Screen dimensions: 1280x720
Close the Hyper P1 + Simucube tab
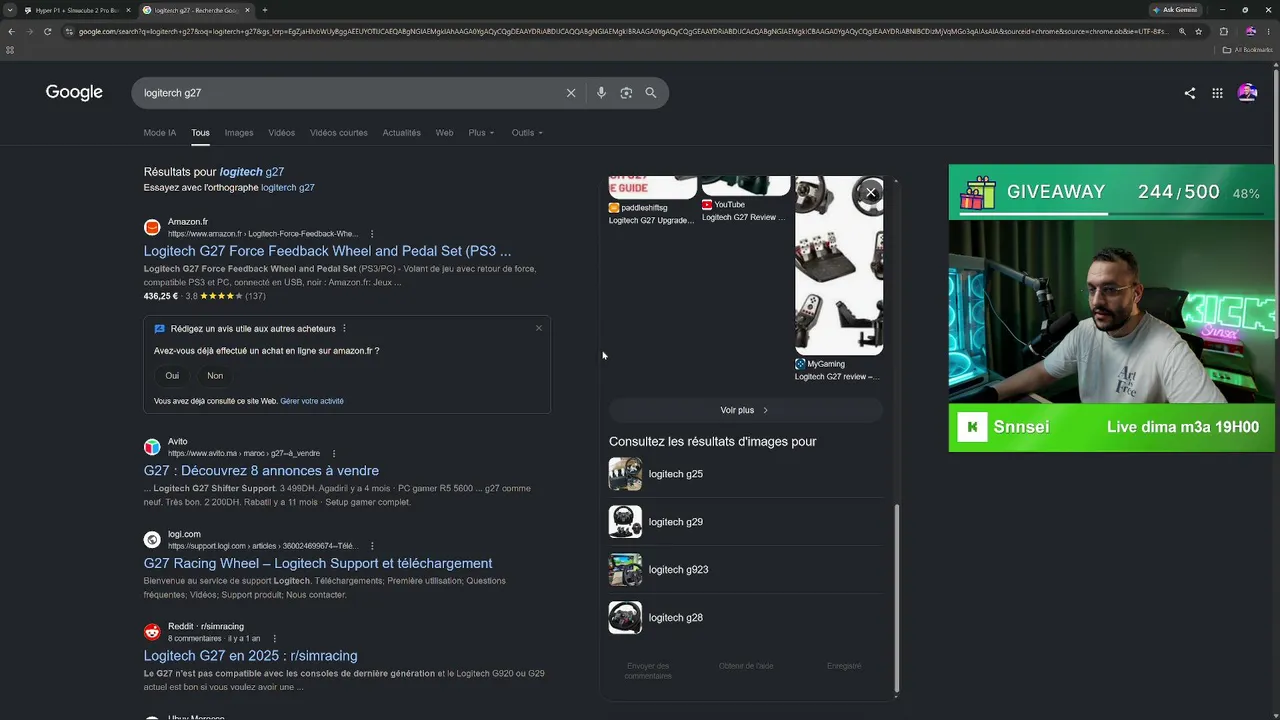coord(128,10)
